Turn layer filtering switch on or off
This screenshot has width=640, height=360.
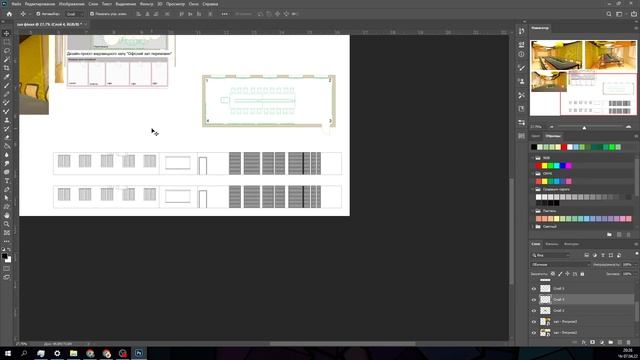click(637, 254)
